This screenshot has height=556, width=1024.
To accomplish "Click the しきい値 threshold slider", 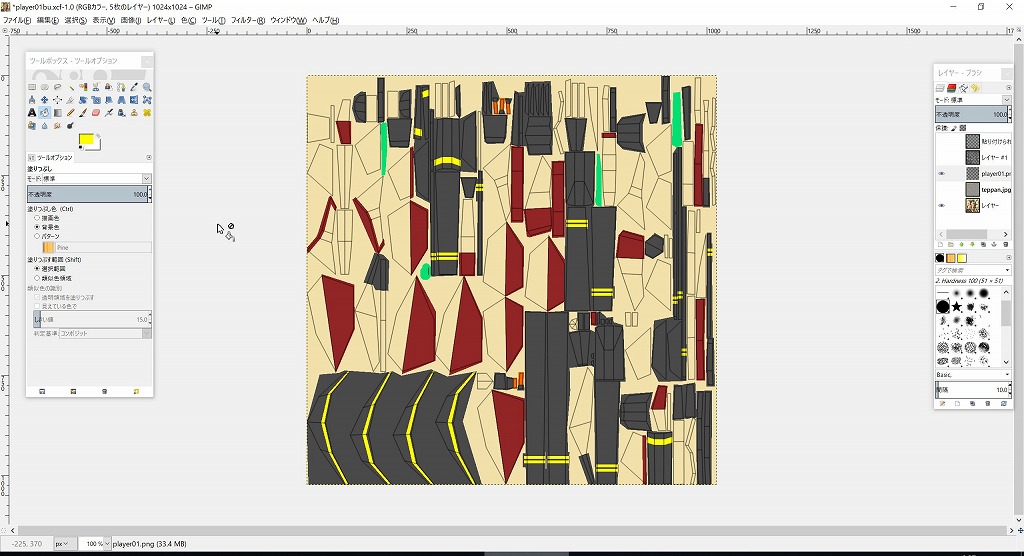I will (x=91, y=319).
